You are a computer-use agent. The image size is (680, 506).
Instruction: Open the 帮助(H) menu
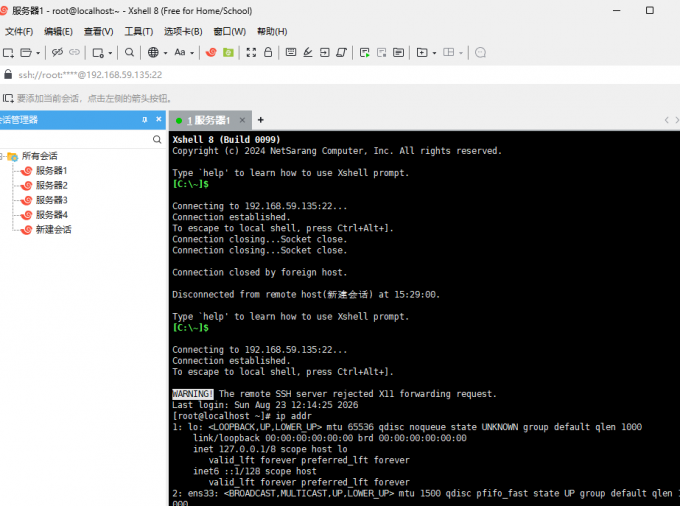coord(272,32)
